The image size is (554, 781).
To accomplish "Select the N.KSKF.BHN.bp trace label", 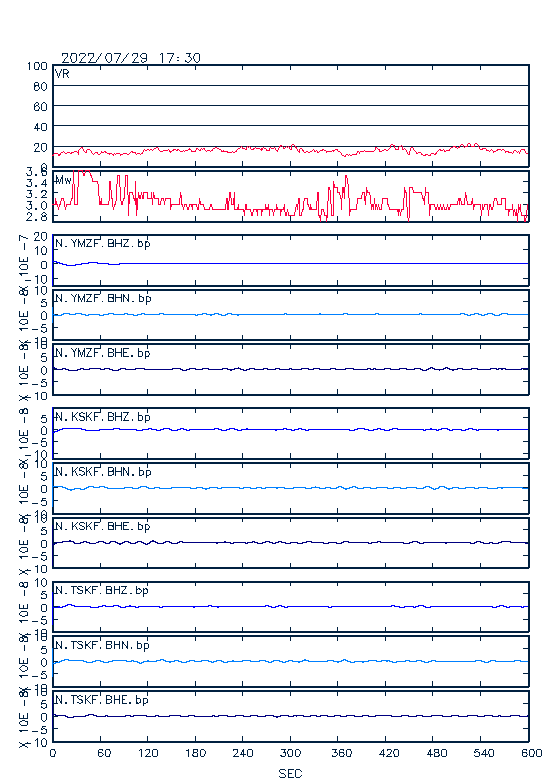I will click(x=103, y=472).
